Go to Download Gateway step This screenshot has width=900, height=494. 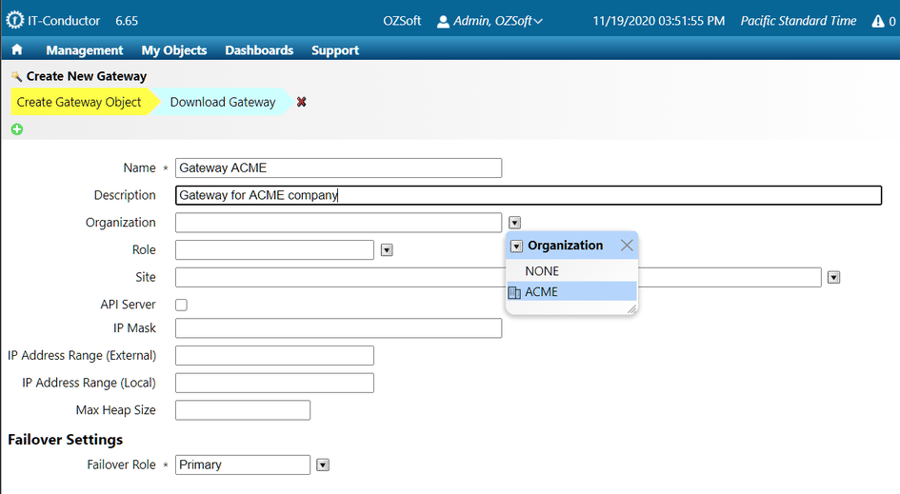(x=222, y=102)
